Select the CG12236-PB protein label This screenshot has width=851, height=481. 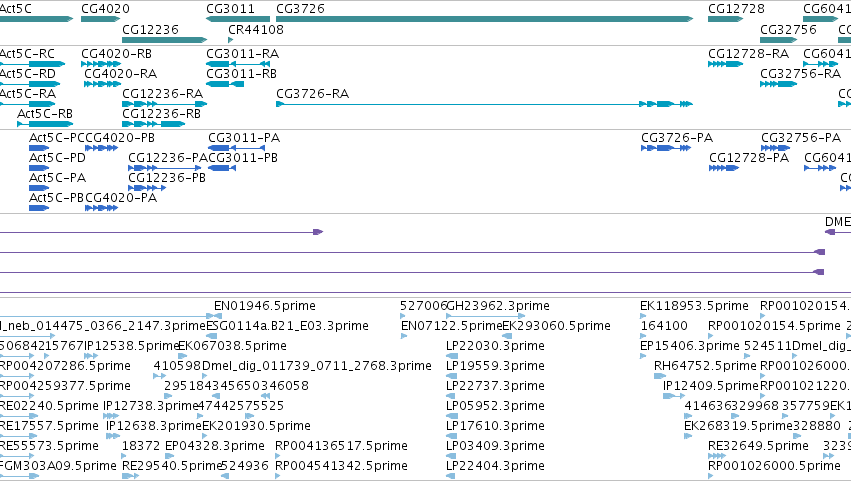[167, 178]
